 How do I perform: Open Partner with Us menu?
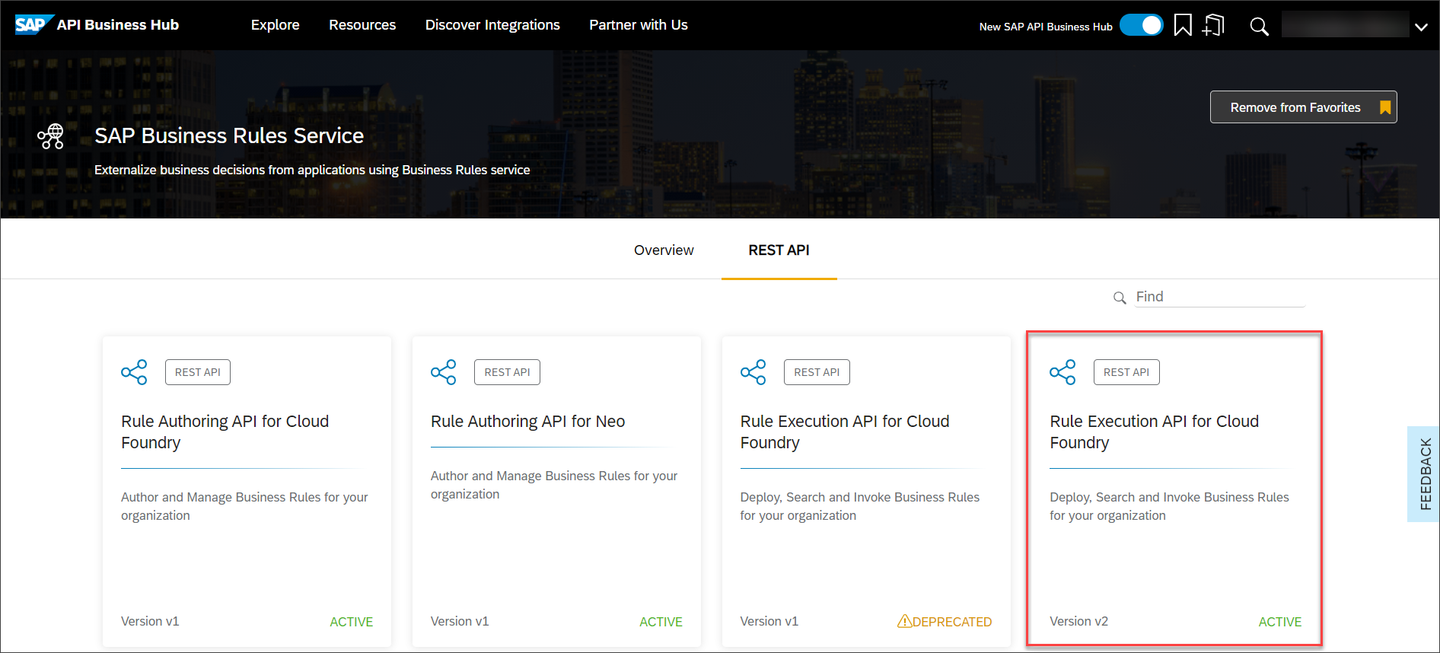[638, 25]
